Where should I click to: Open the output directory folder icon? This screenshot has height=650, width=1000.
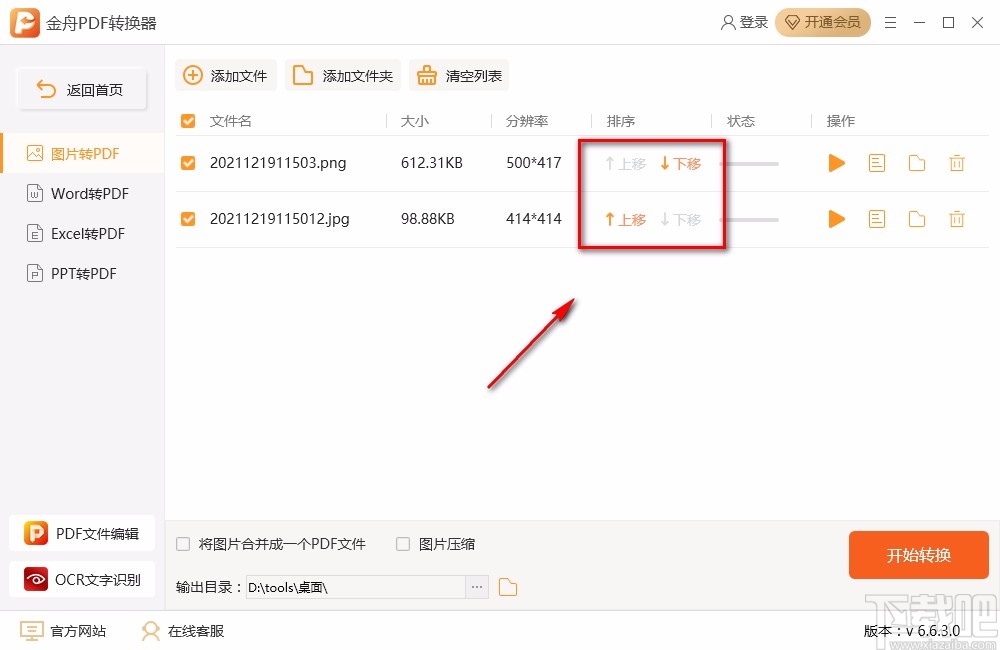pos(508,587)
